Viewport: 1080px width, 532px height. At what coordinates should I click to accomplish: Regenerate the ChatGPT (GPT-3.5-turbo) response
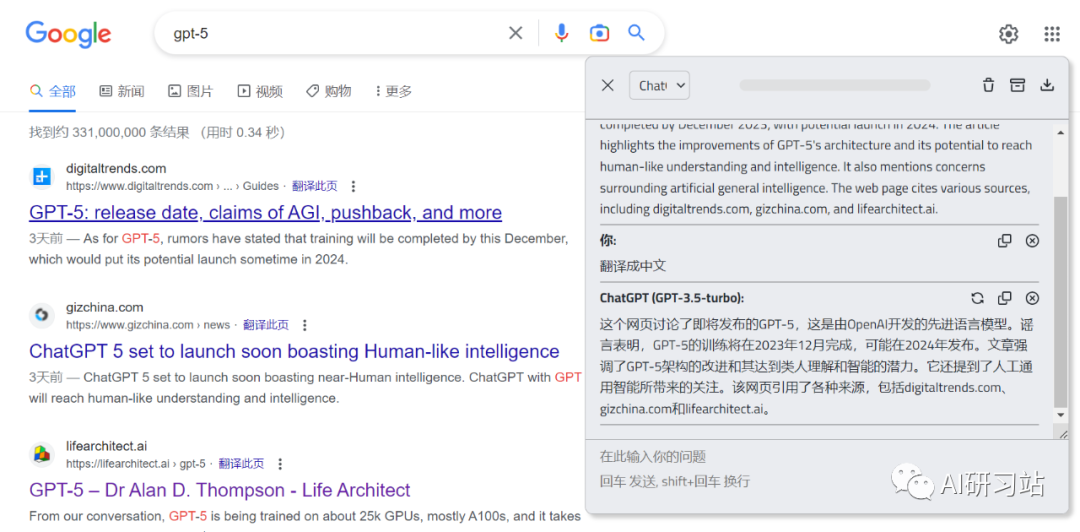coord(977,298)
